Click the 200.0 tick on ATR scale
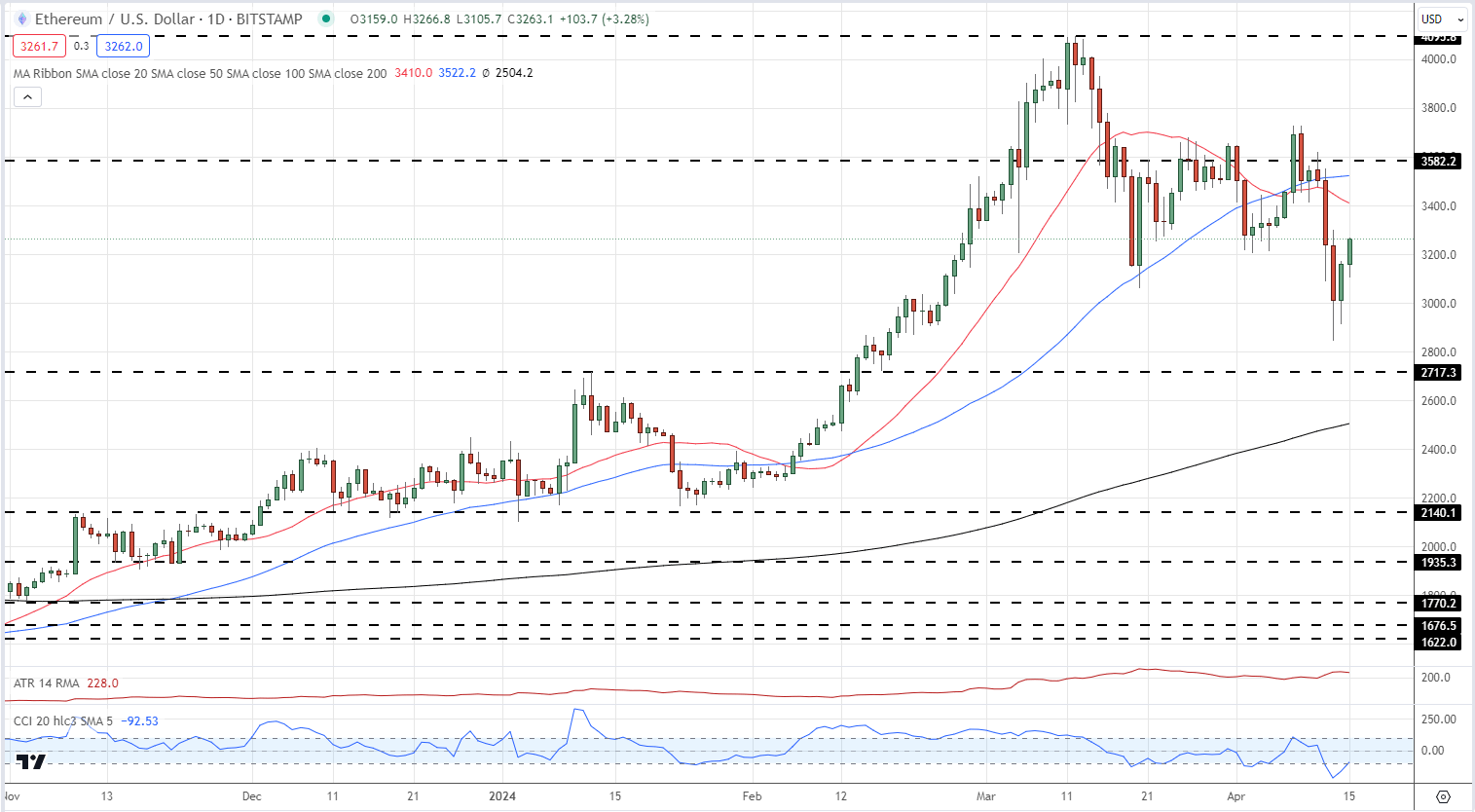 click(x=1436, y=677)
